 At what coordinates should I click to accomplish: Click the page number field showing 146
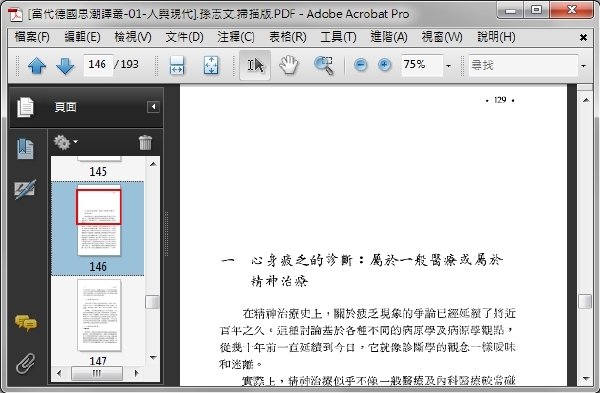tap(98, 64)
